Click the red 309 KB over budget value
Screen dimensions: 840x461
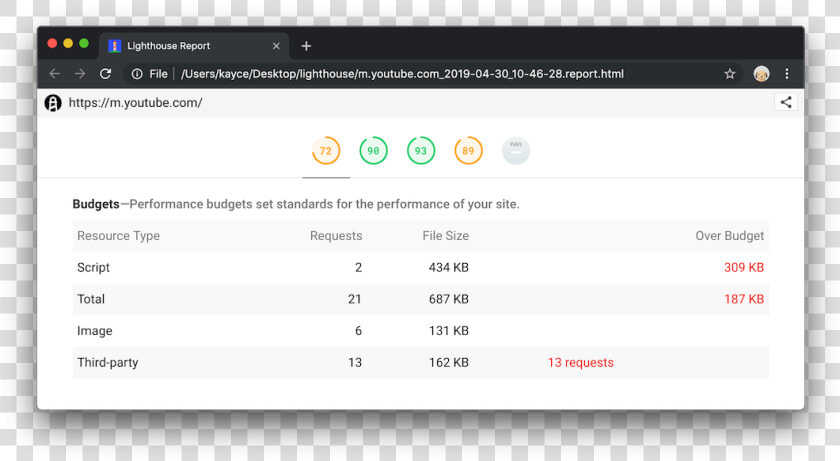click(x=744, y=267)
